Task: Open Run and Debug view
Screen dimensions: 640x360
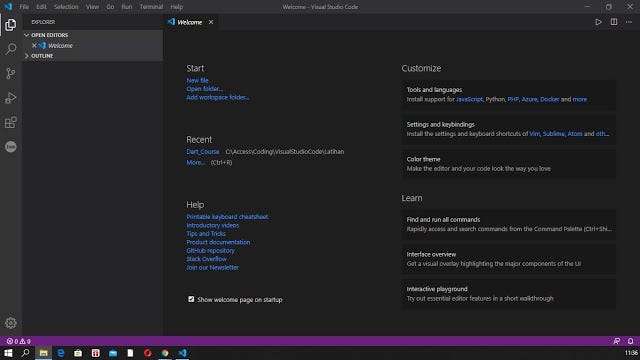Action: click(x=11, y=98)
